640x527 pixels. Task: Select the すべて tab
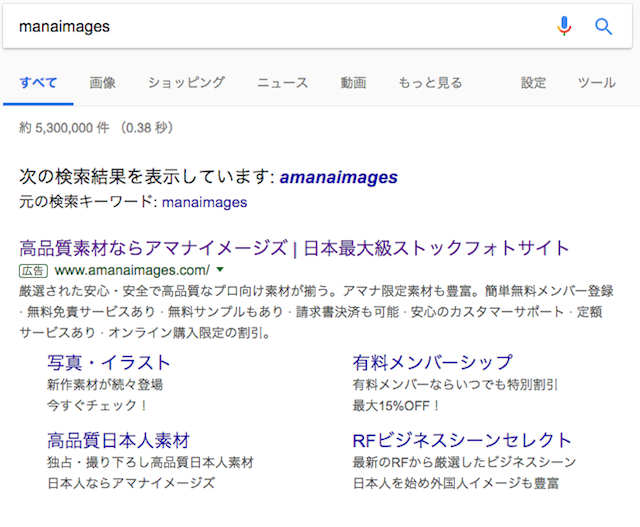pyautogui.click(x=38, y=83)
